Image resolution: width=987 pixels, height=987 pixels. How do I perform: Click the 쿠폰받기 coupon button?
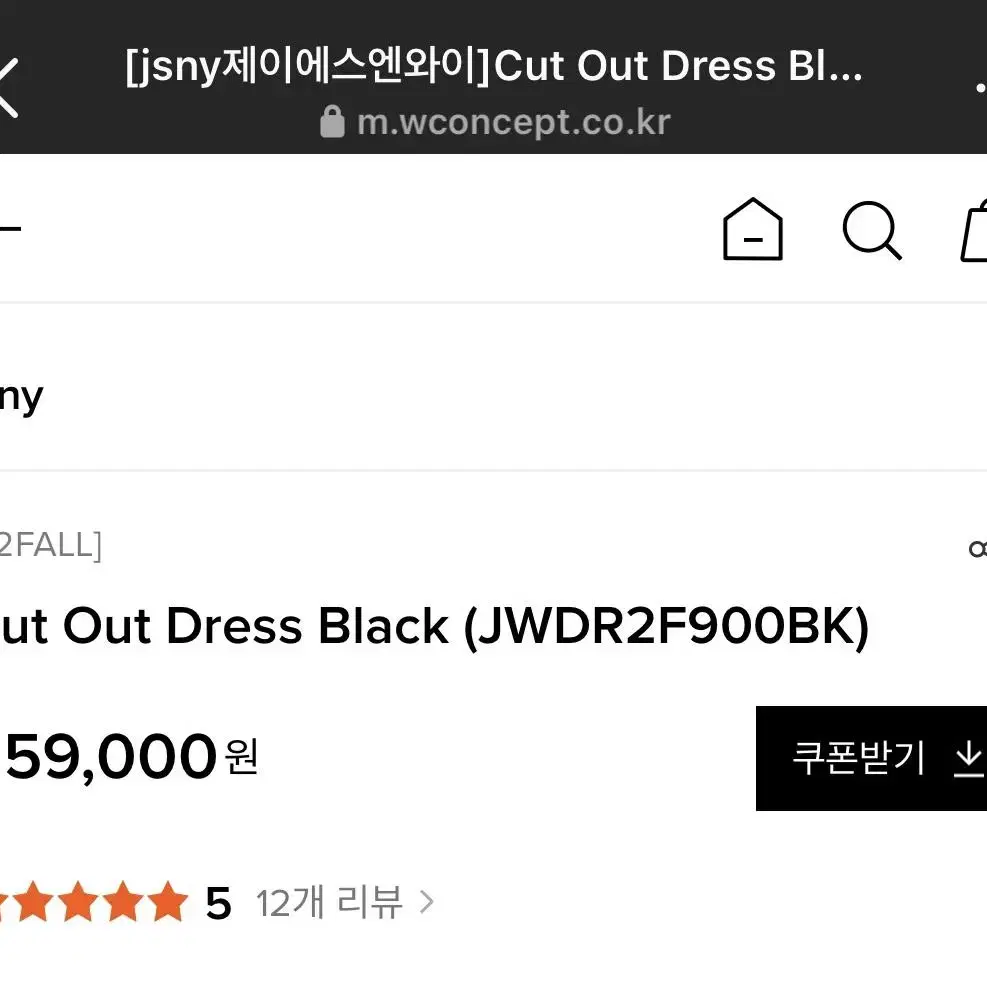coord(871,759)
